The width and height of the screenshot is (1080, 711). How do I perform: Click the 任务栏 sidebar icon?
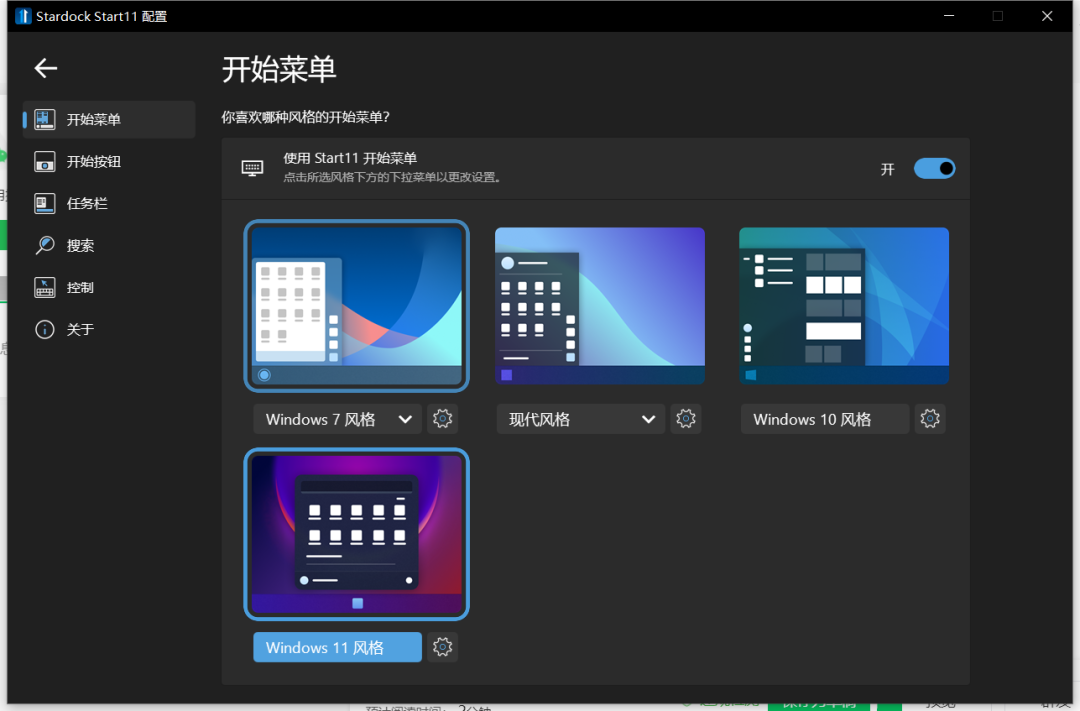(45, 204)
